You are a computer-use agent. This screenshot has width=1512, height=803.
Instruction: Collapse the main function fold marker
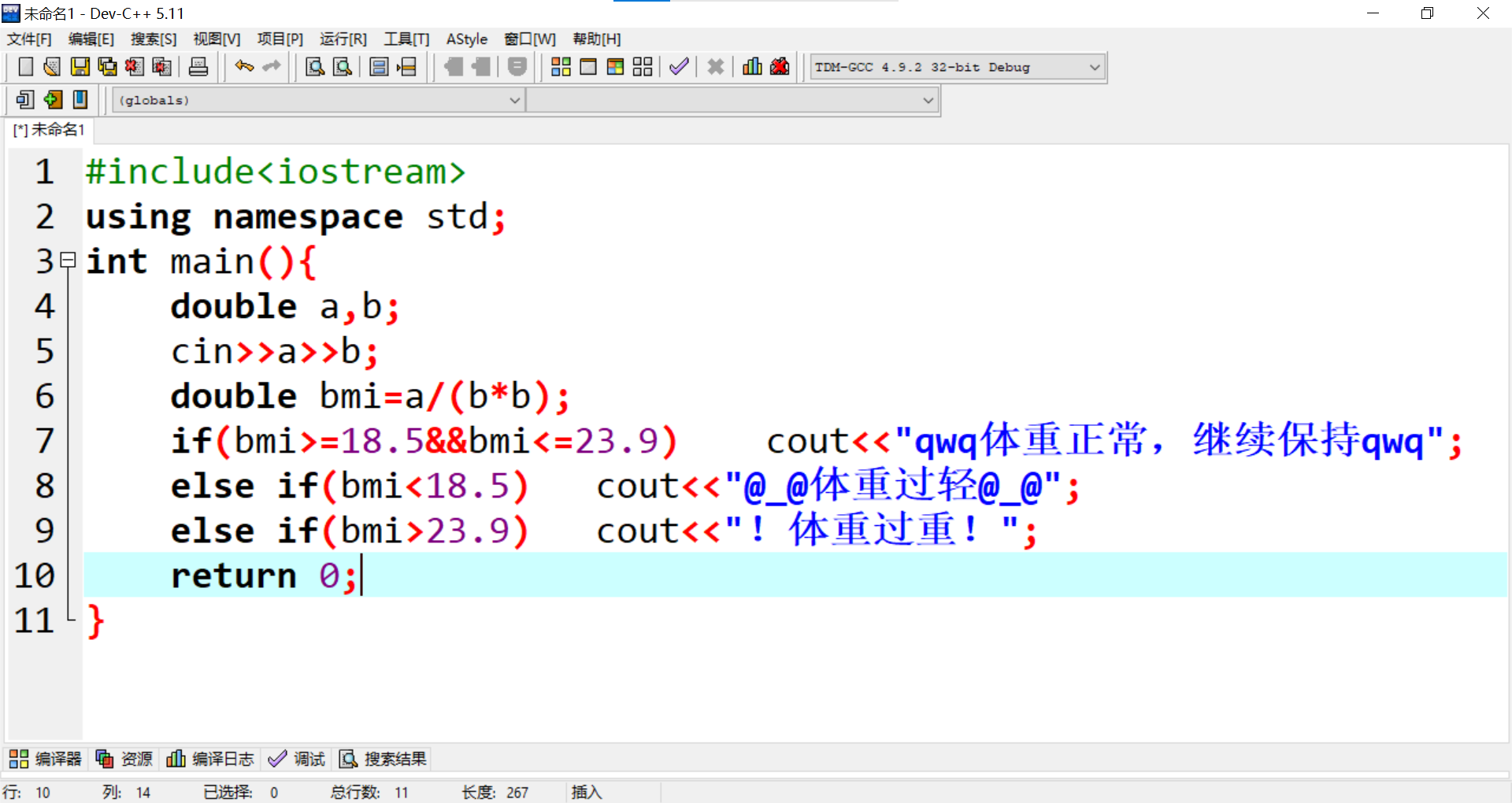pyautogui.click(x=69, y=259)
